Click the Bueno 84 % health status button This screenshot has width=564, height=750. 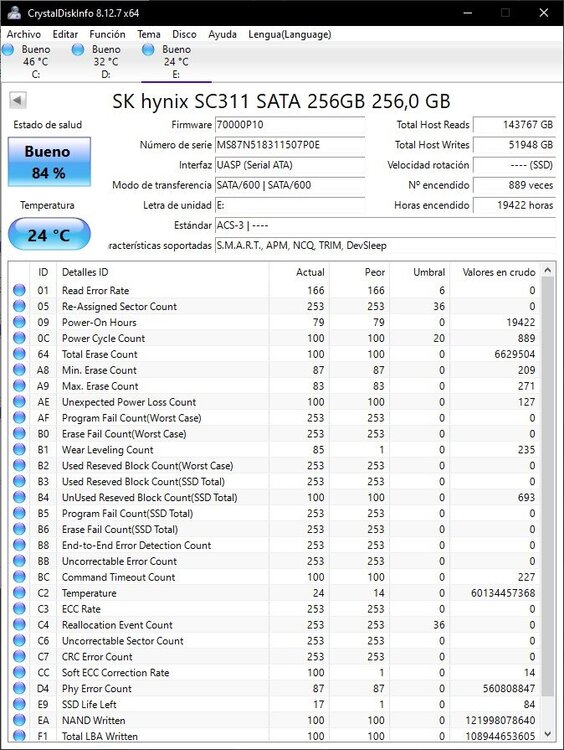click(x=49, y=162)
